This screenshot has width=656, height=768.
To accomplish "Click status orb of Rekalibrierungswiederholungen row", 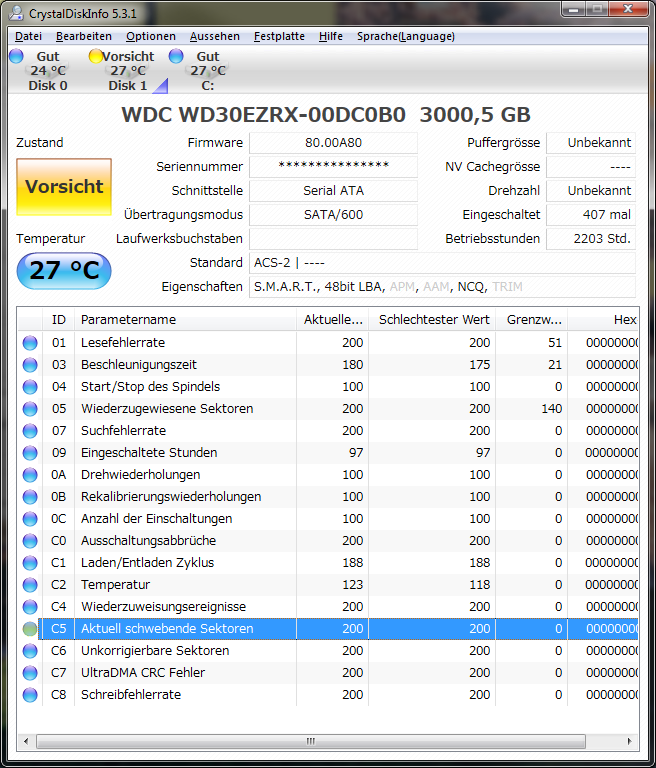I will click(30, 497).
